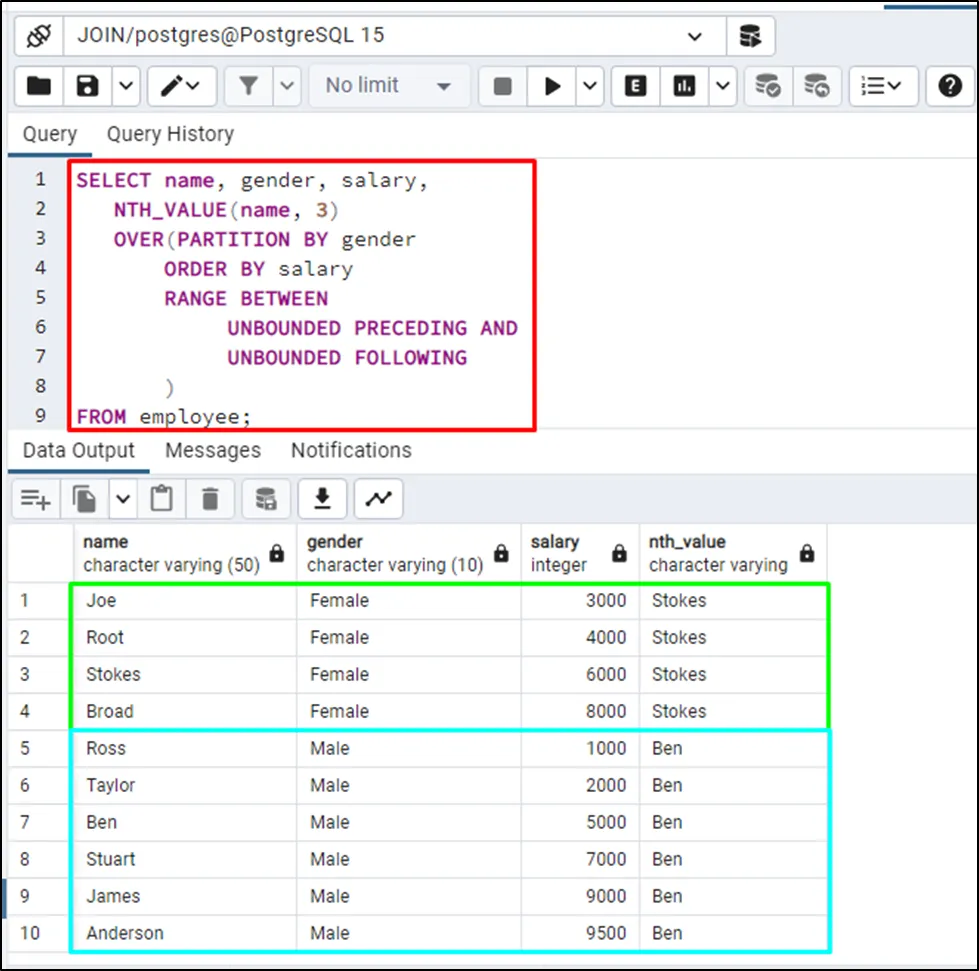Click the Save file floppy icon
Screen dimensions: 979x971
88,86
